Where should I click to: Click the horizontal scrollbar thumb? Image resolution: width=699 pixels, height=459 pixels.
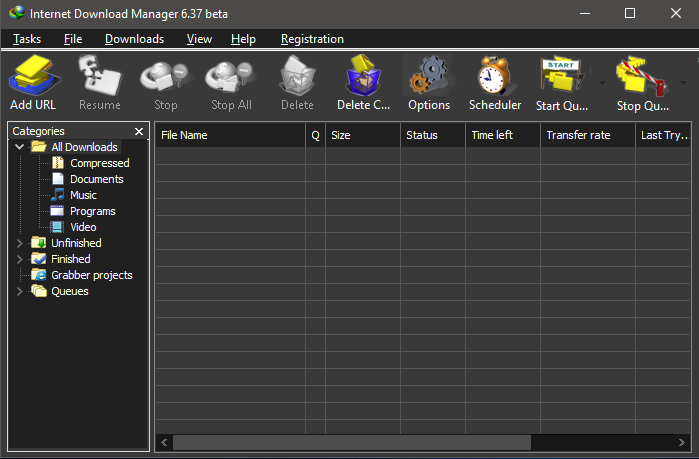click(x=352, y=443)
